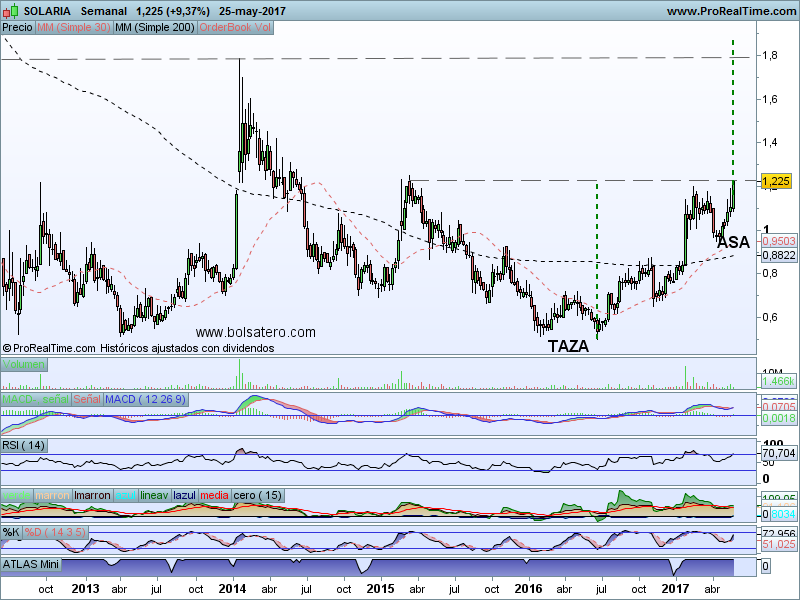Select the verde series label
This screenshot has width=800, height=600.
coord(17,495)
